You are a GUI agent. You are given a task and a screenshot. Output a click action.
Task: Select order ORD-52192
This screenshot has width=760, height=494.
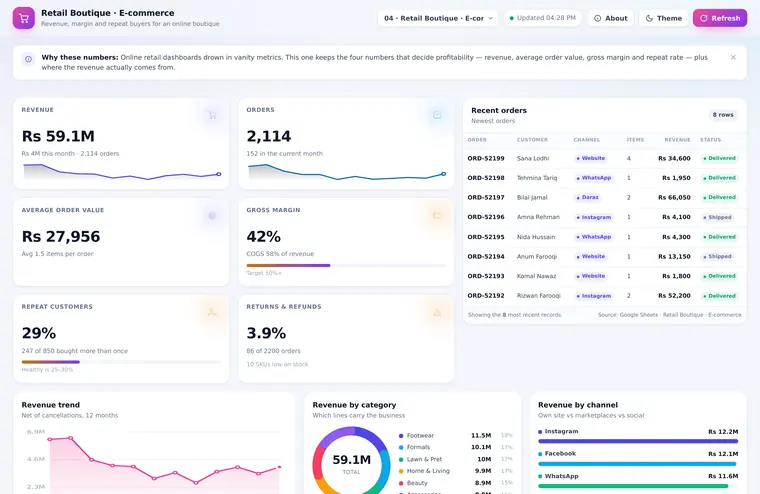[x=604, y=296]
